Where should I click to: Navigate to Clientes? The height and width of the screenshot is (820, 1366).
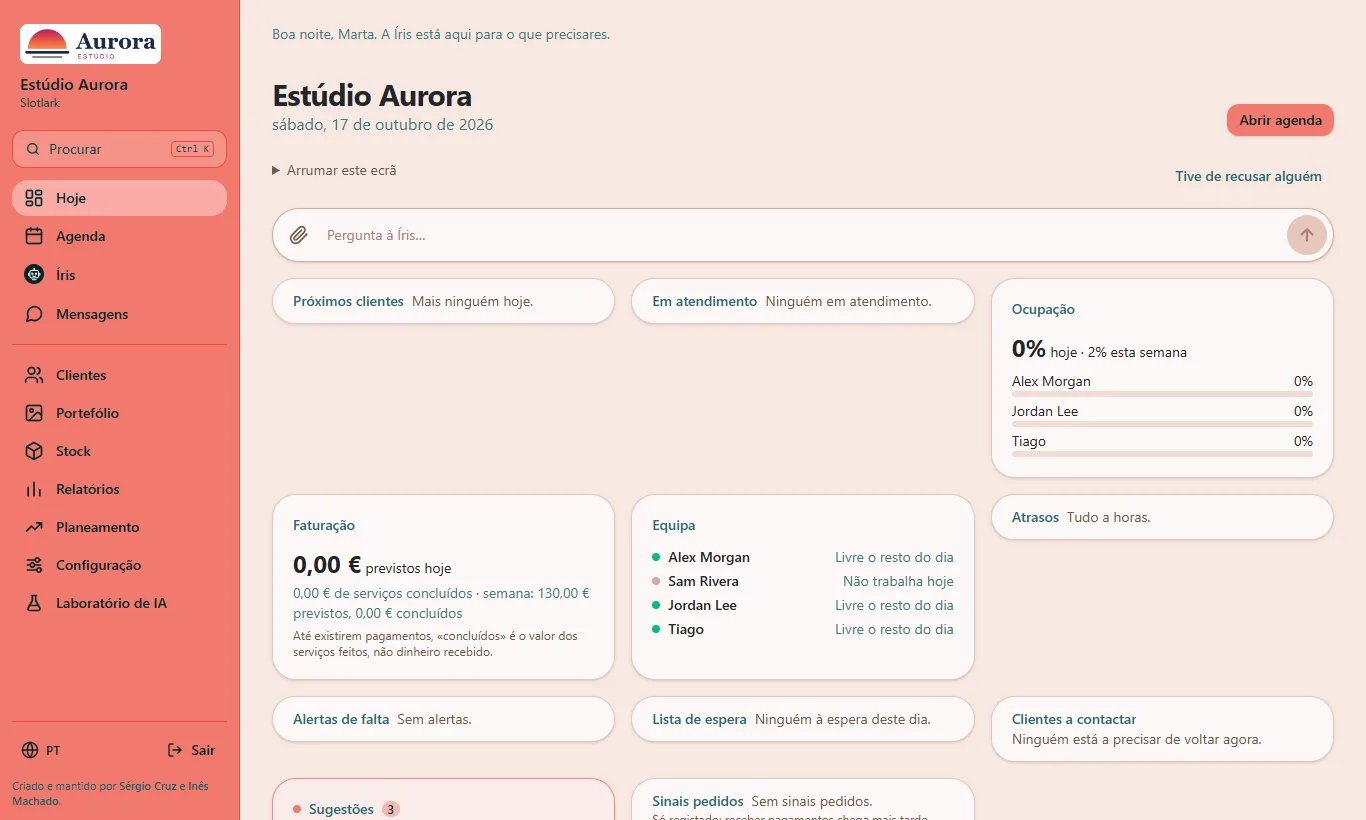pos(119,375)
